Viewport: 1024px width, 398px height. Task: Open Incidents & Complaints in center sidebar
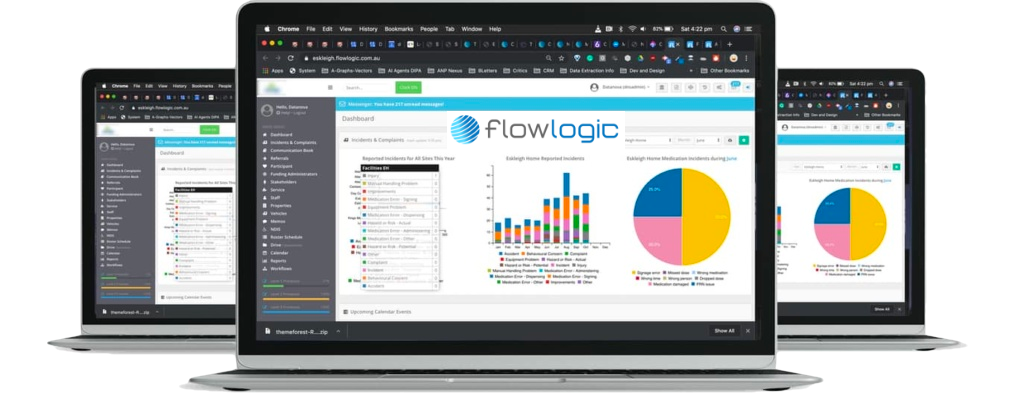[x=293, y=142]
